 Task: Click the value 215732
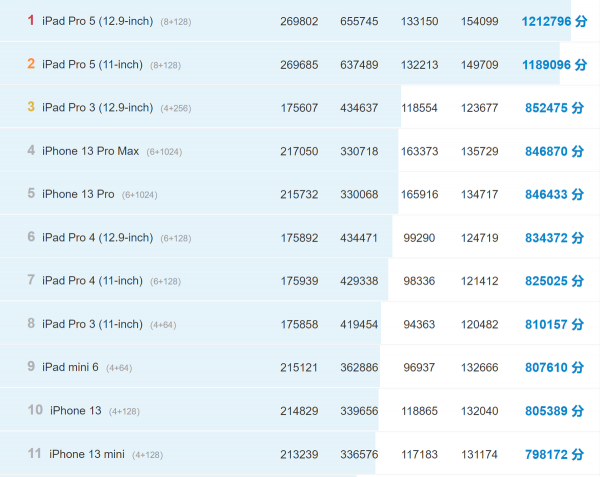[299, 195]
